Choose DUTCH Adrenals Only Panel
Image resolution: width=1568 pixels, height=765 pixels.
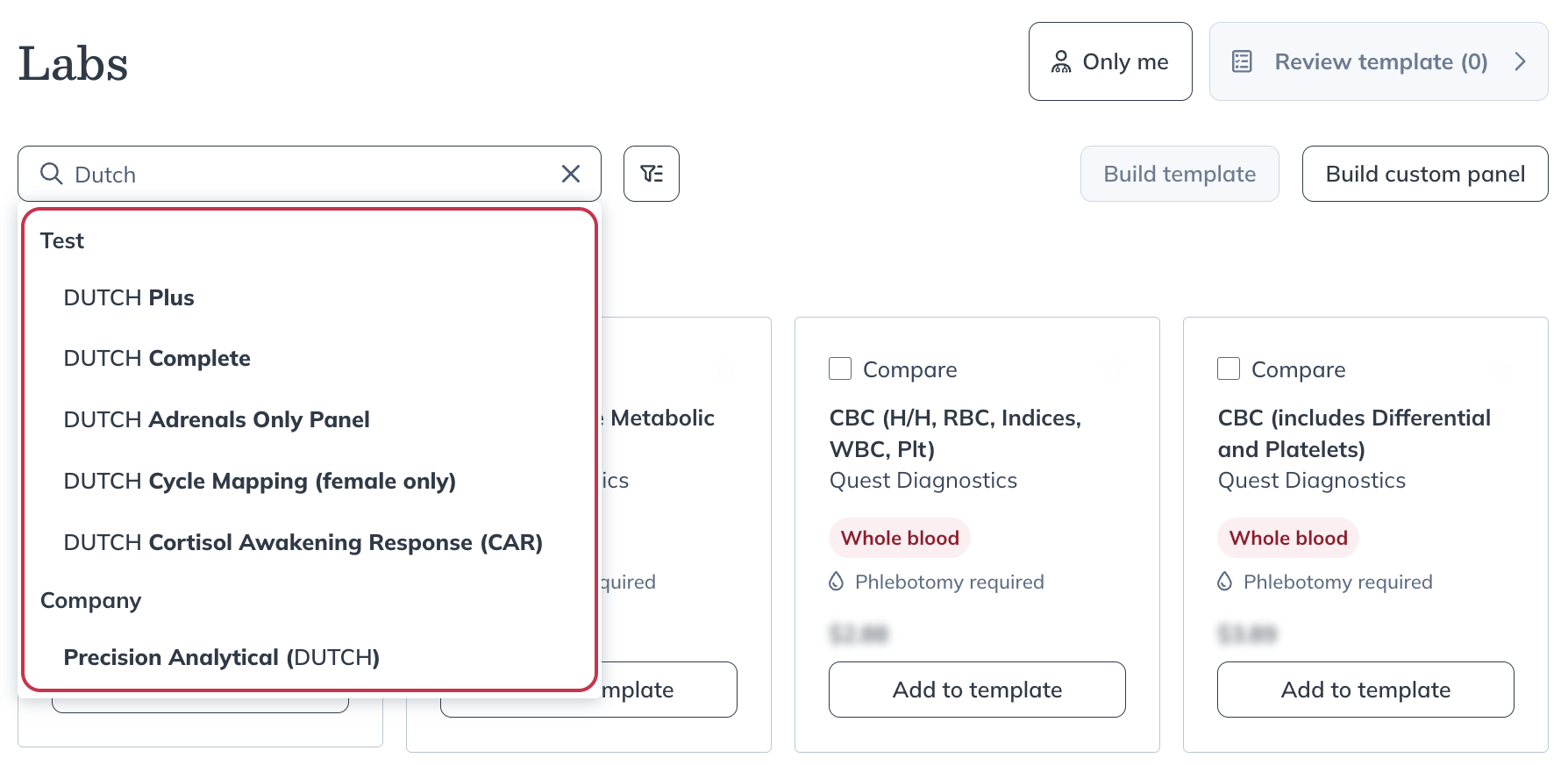(x=217, y=419)
